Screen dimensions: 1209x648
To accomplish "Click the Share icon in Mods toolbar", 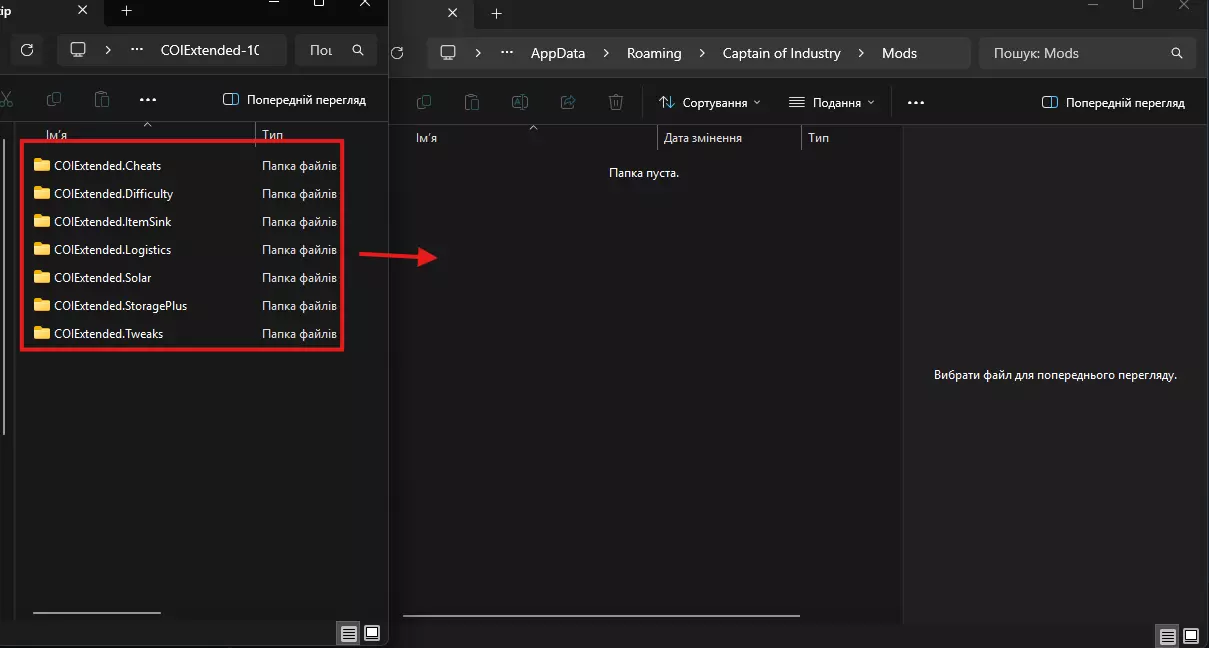I will click(x=568, y=102).
